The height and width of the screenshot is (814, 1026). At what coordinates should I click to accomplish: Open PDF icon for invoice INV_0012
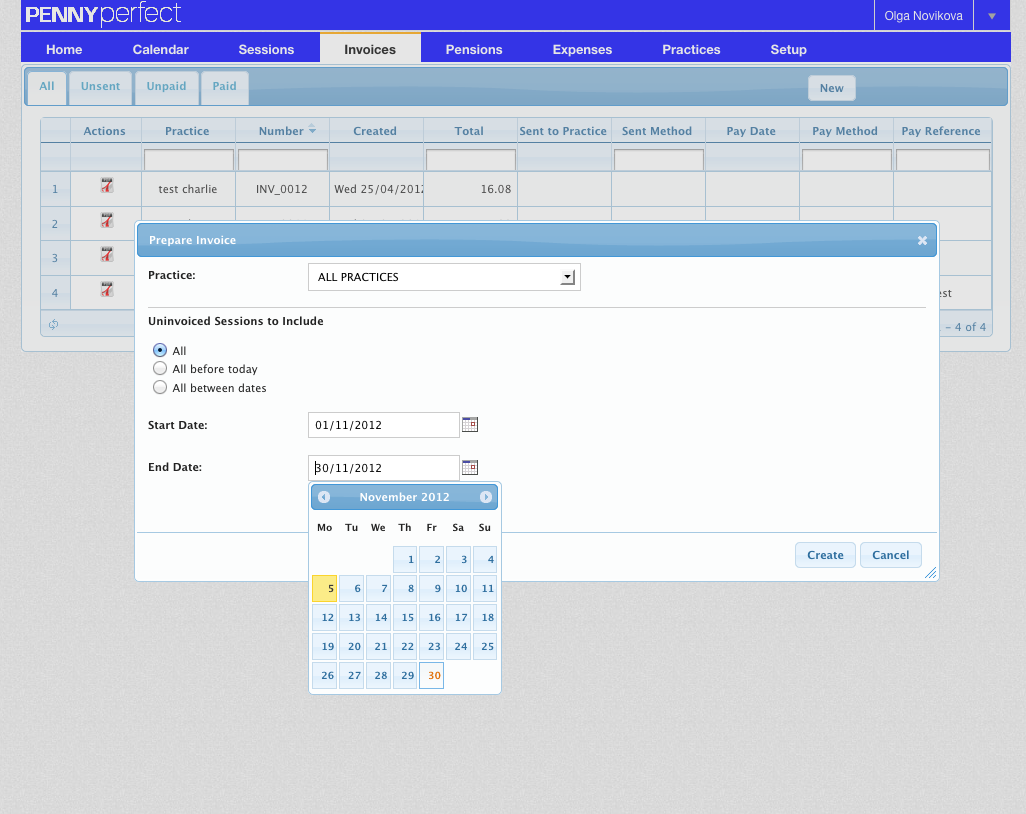point(107,185)
